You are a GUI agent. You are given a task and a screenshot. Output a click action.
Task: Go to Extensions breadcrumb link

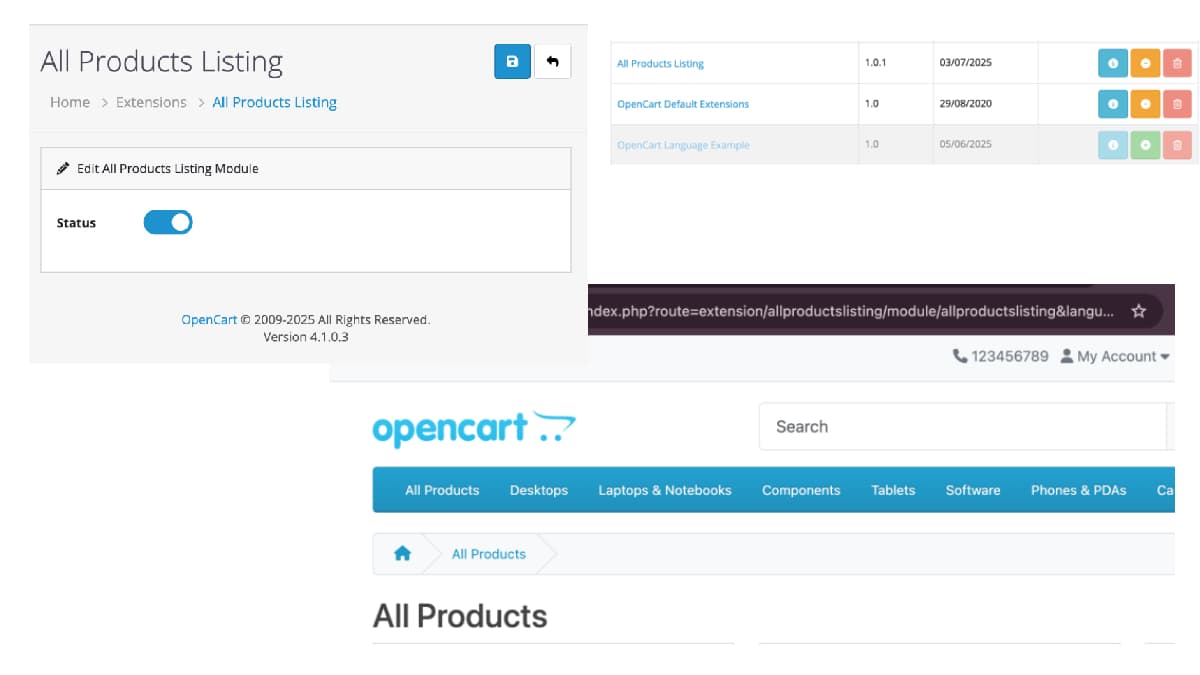[151, 102]
